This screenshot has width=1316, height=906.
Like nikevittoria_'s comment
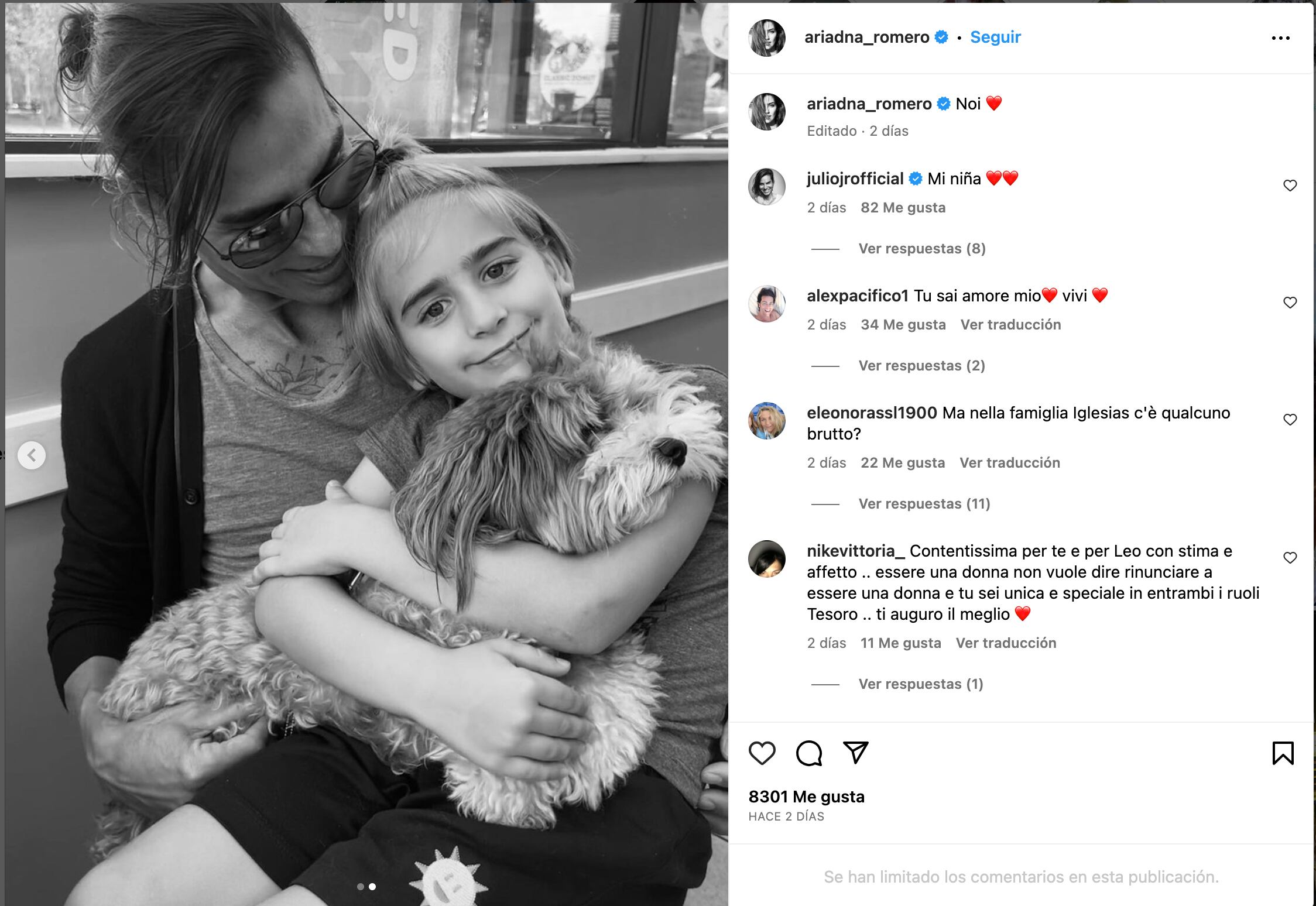pos(1290,558)
